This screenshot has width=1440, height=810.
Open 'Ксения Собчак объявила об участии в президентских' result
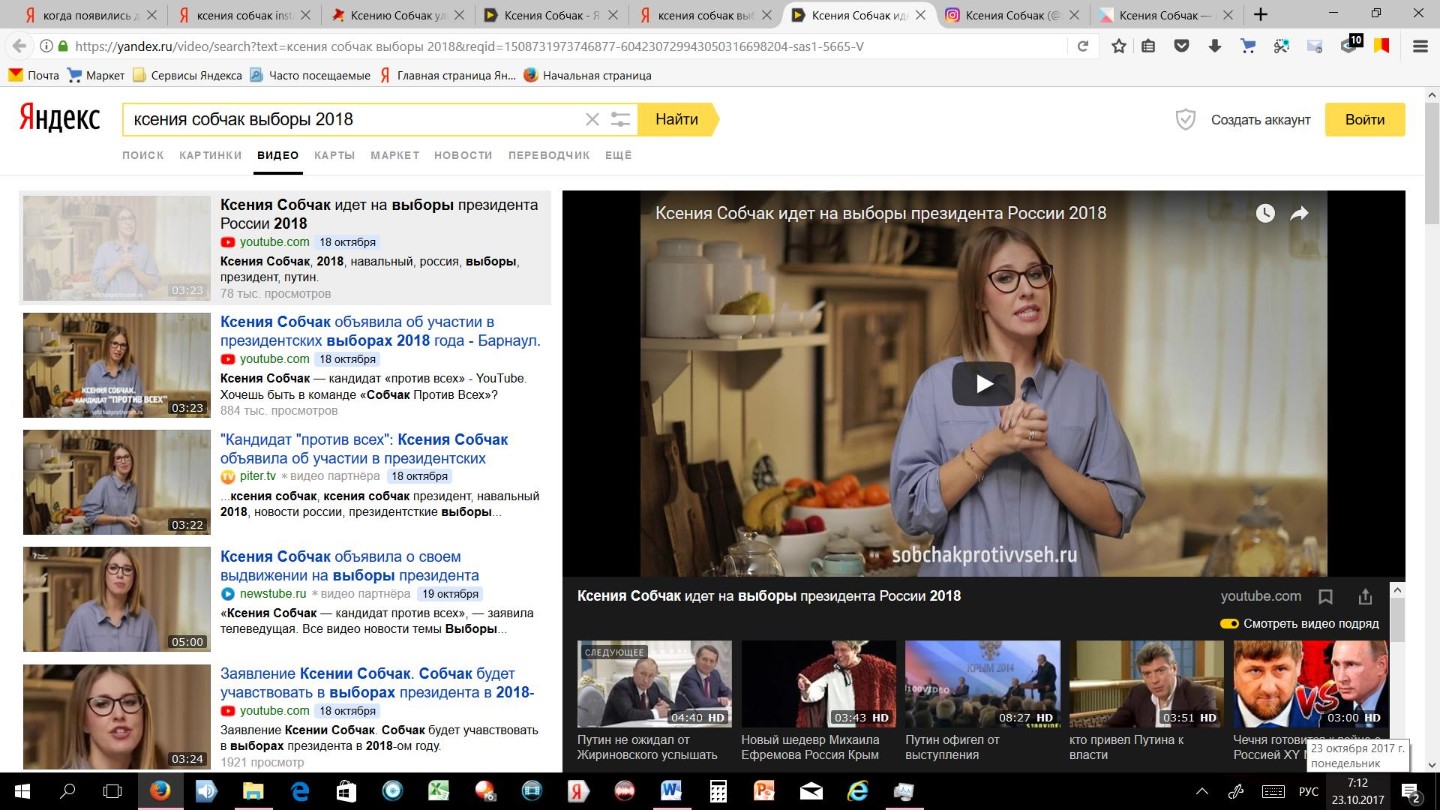coord(380,331)
